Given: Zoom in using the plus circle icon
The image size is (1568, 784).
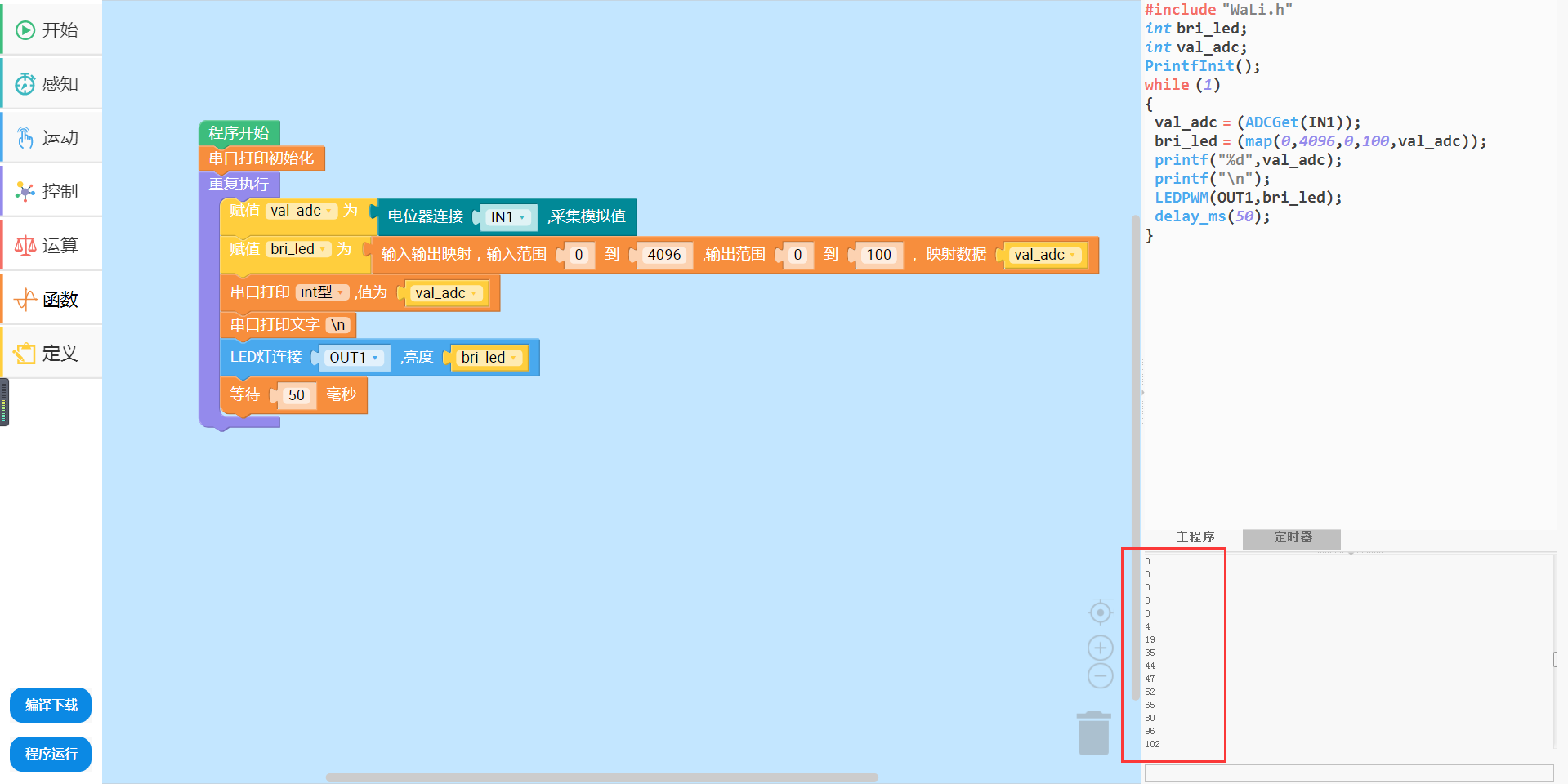Looking at the screenshot, I should tap(1101, 648).
